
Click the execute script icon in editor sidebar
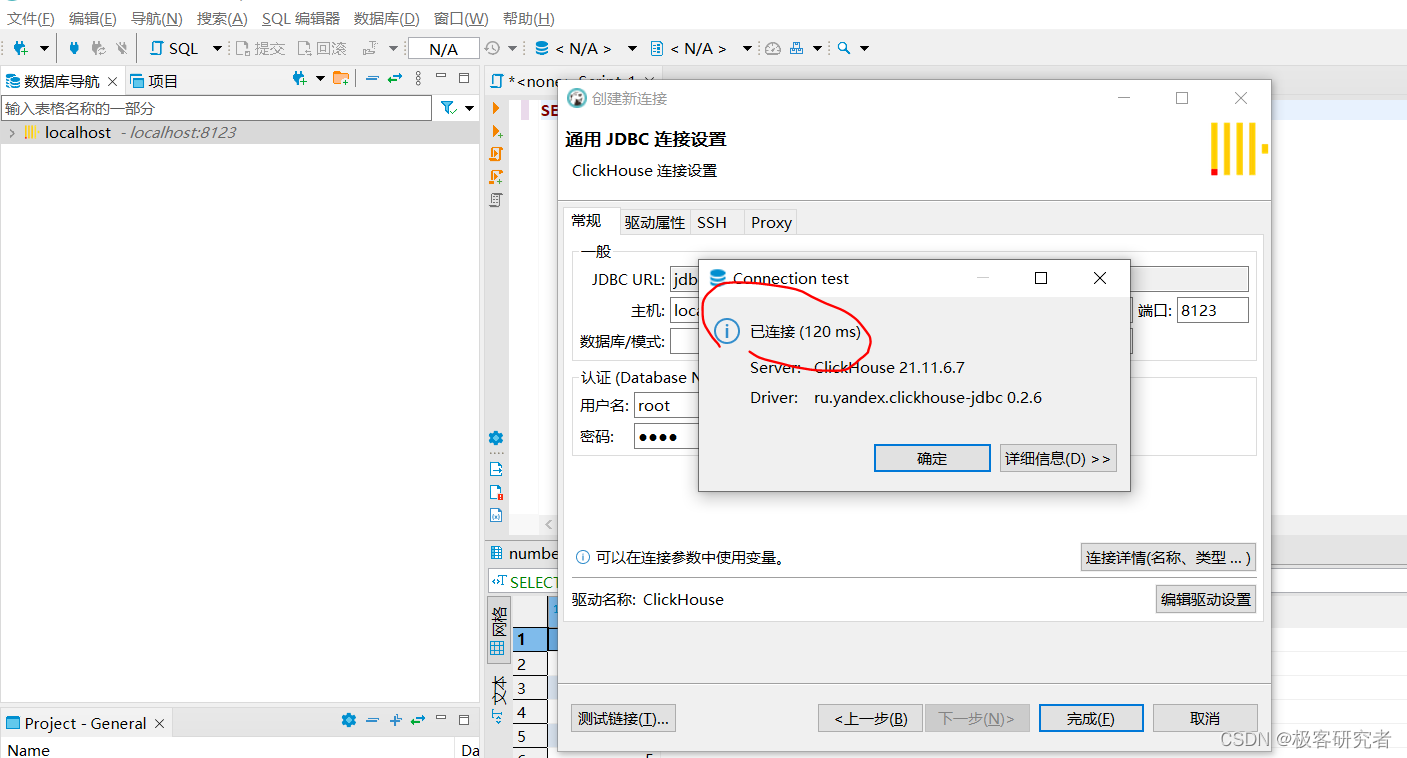point(496,154)
